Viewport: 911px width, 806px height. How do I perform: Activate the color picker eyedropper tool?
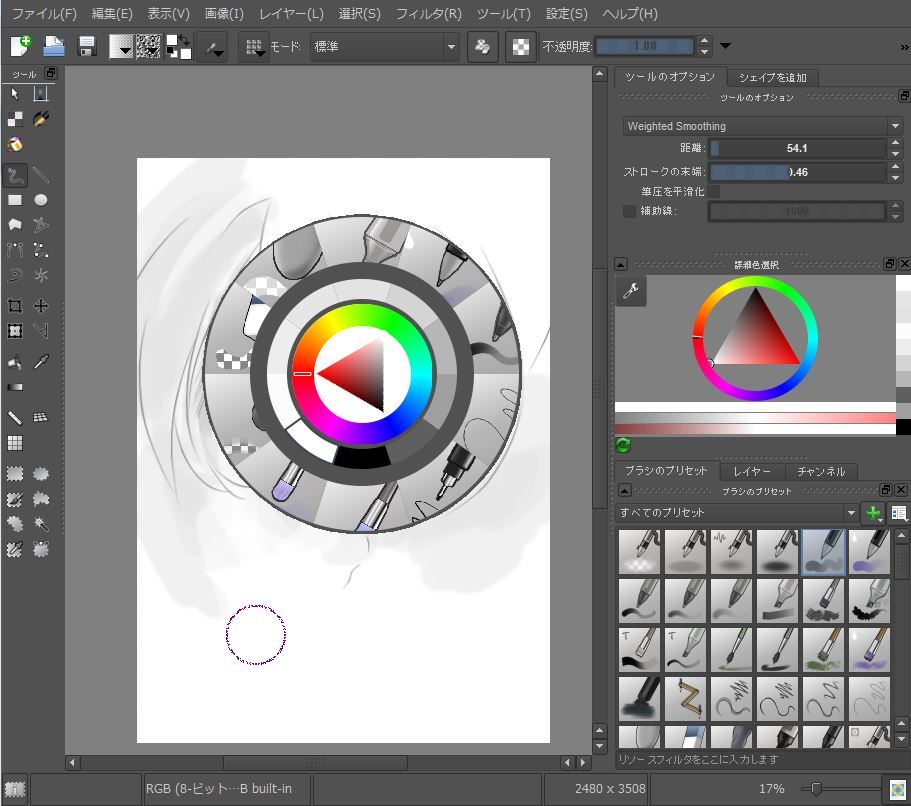[41, 362]
